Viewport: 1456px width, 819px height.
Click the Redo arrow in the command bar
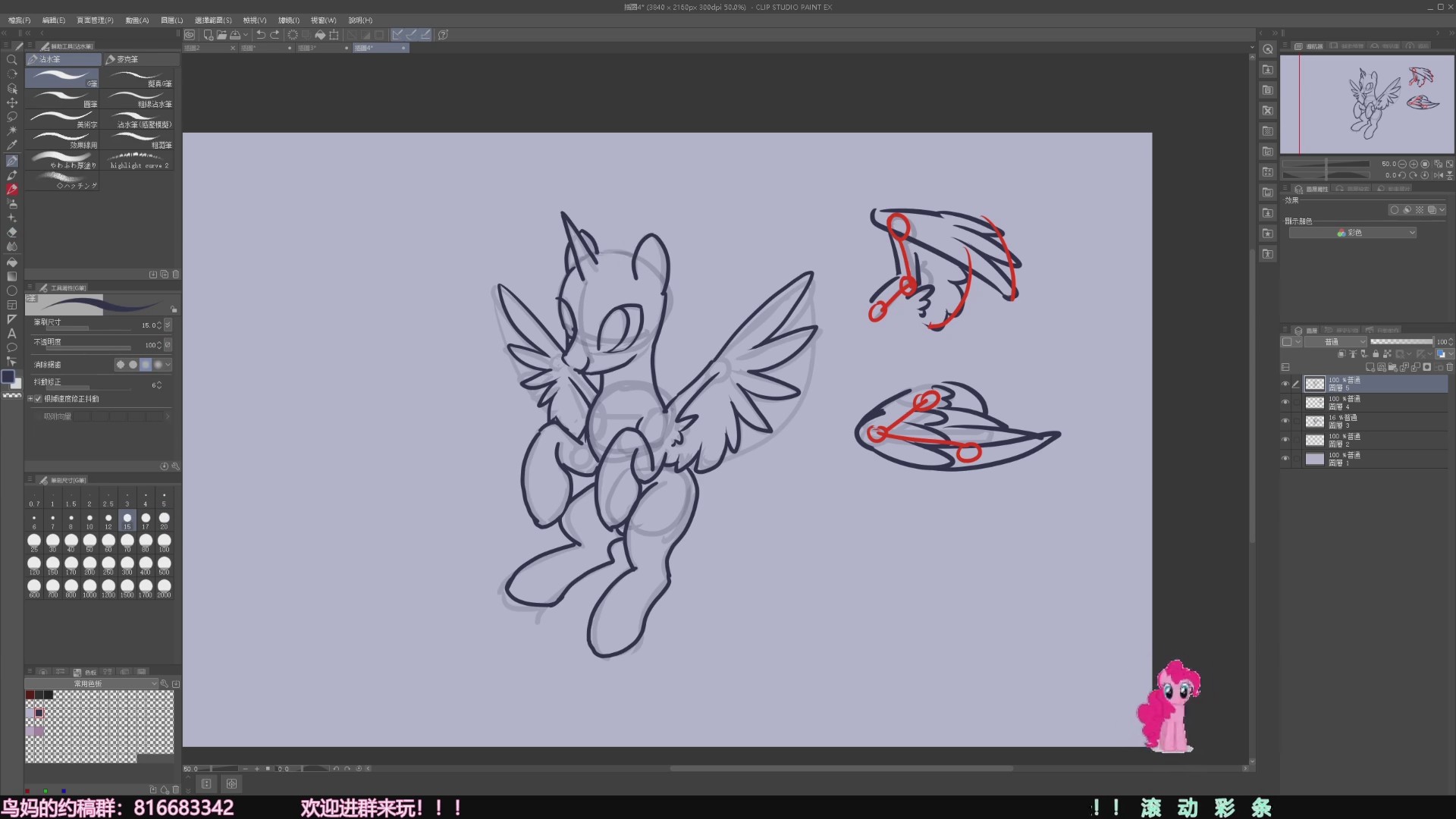275,35
